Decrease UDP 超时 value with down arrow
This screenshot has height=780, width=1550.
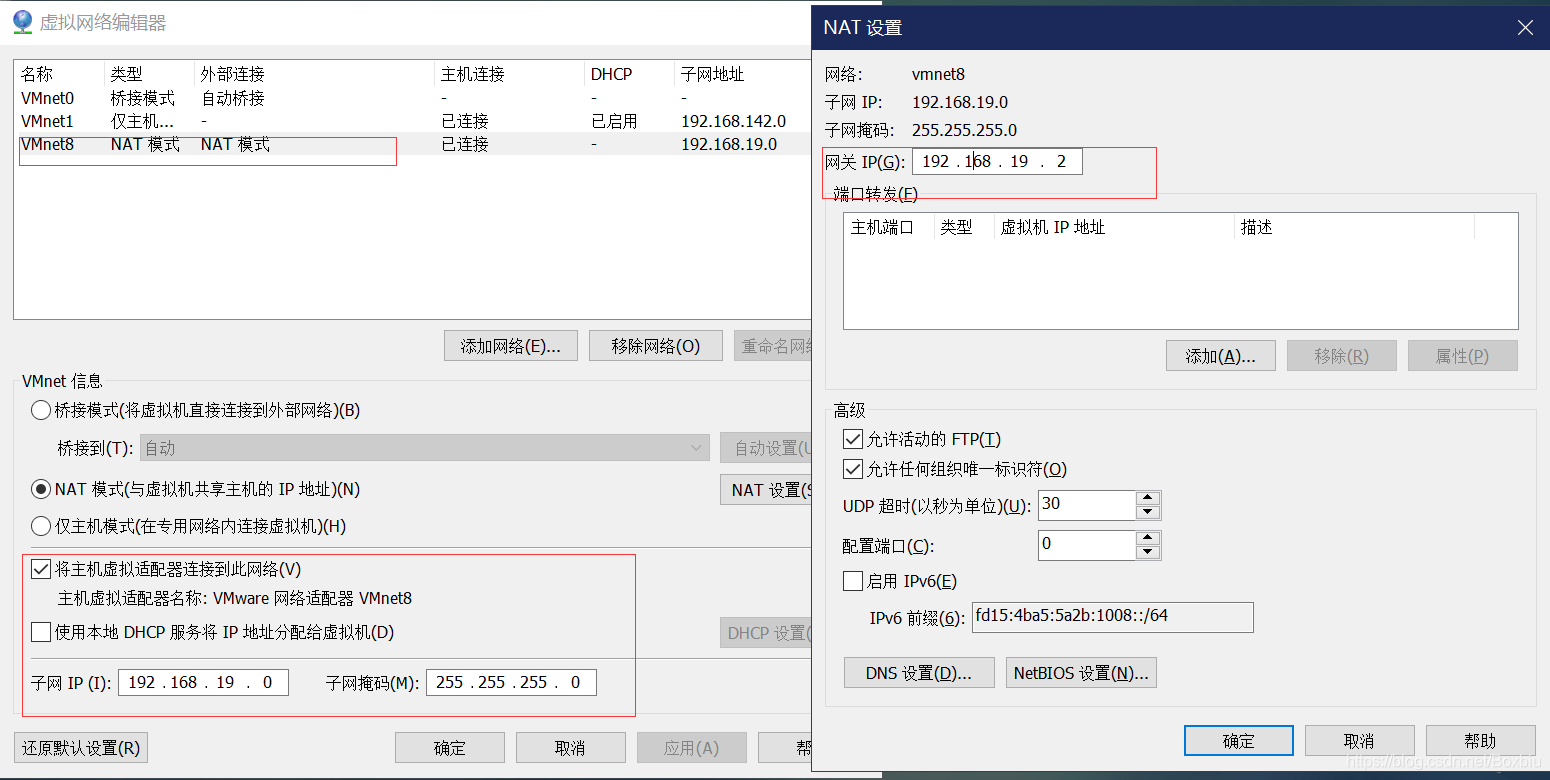pos(1148,512)
